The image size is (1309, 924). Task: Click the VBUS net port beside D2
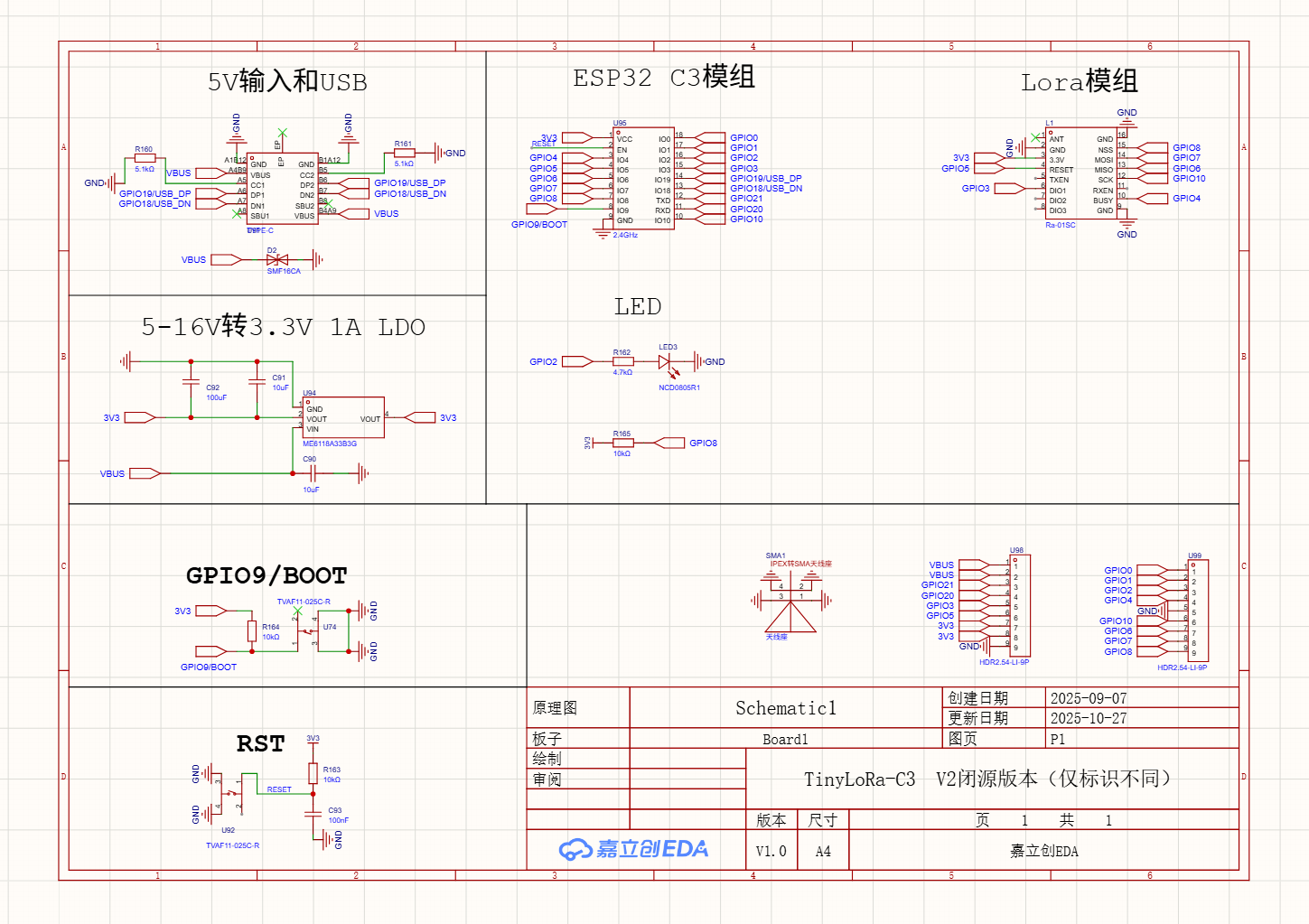coord(227,260)
